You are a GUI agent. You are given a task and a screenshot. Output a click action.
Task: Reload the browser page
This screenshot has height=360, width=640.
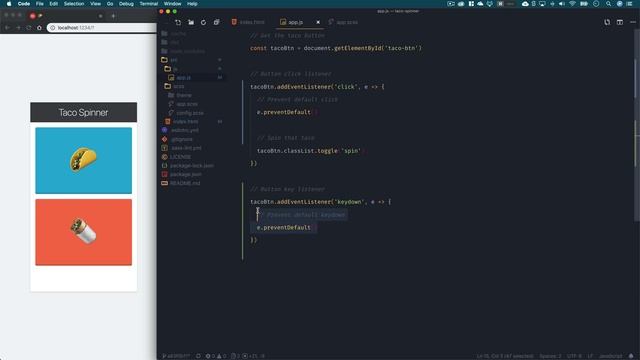click(x=29, y=28)
